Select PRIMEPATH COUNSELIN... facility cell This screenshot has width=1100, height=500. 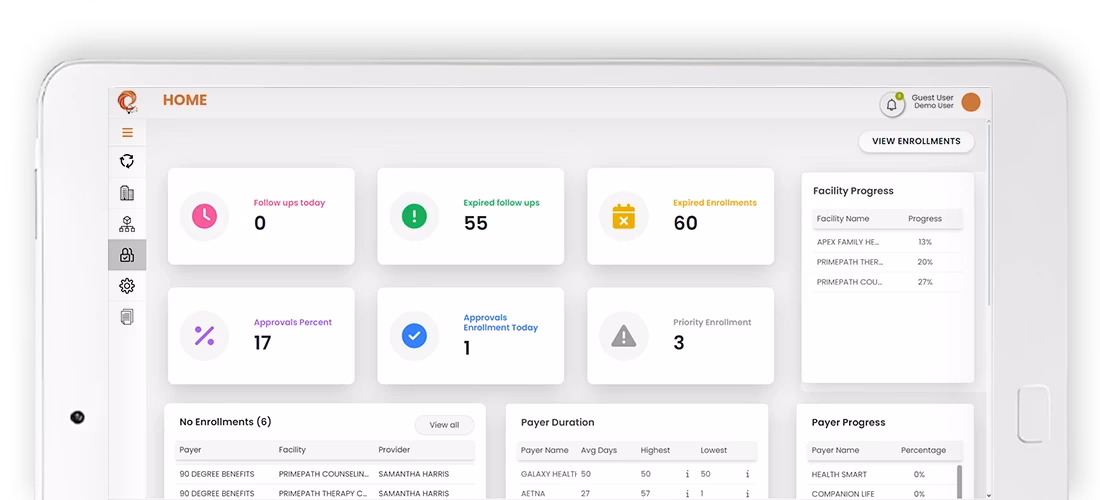[323, 474]
